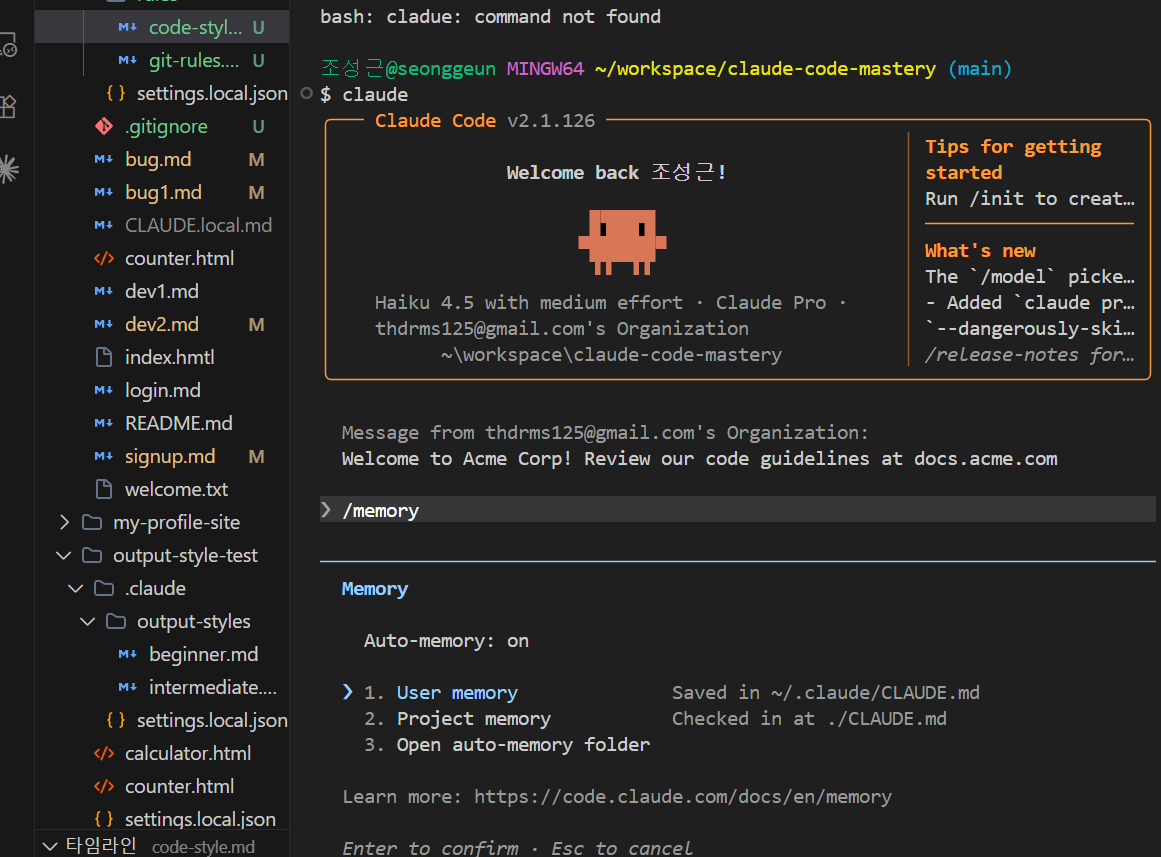Click the git icon next to .gitignore
This screenshot has height=857, width=1161.
click(x=104, y=127)
